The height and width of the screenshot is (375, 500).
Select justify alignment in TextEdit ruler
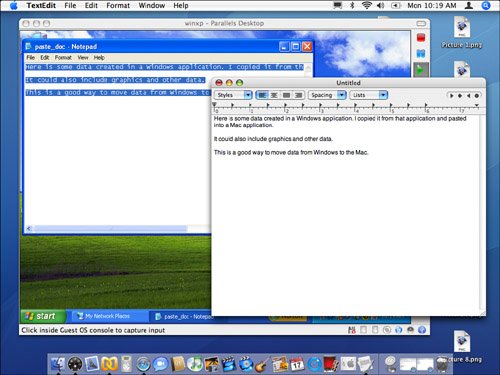coord(286,95)
